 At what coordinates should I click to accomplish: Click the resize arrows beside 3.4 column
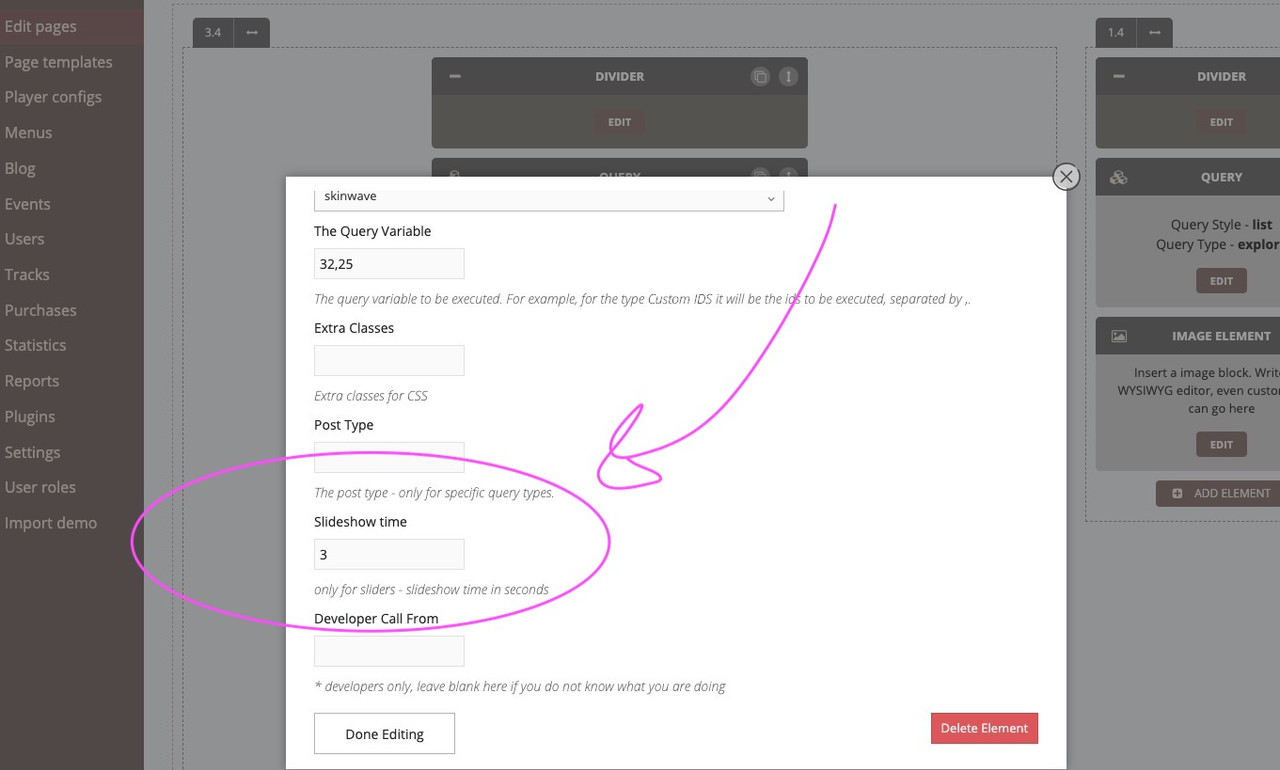tap(252, 33)
